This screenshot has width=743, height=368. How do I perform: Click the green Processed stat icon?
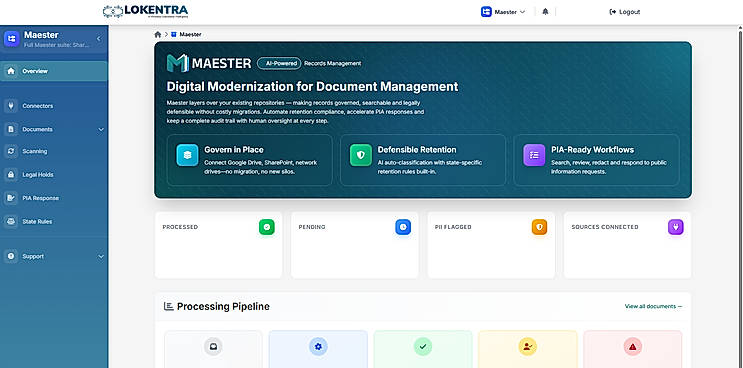point(267,227)
